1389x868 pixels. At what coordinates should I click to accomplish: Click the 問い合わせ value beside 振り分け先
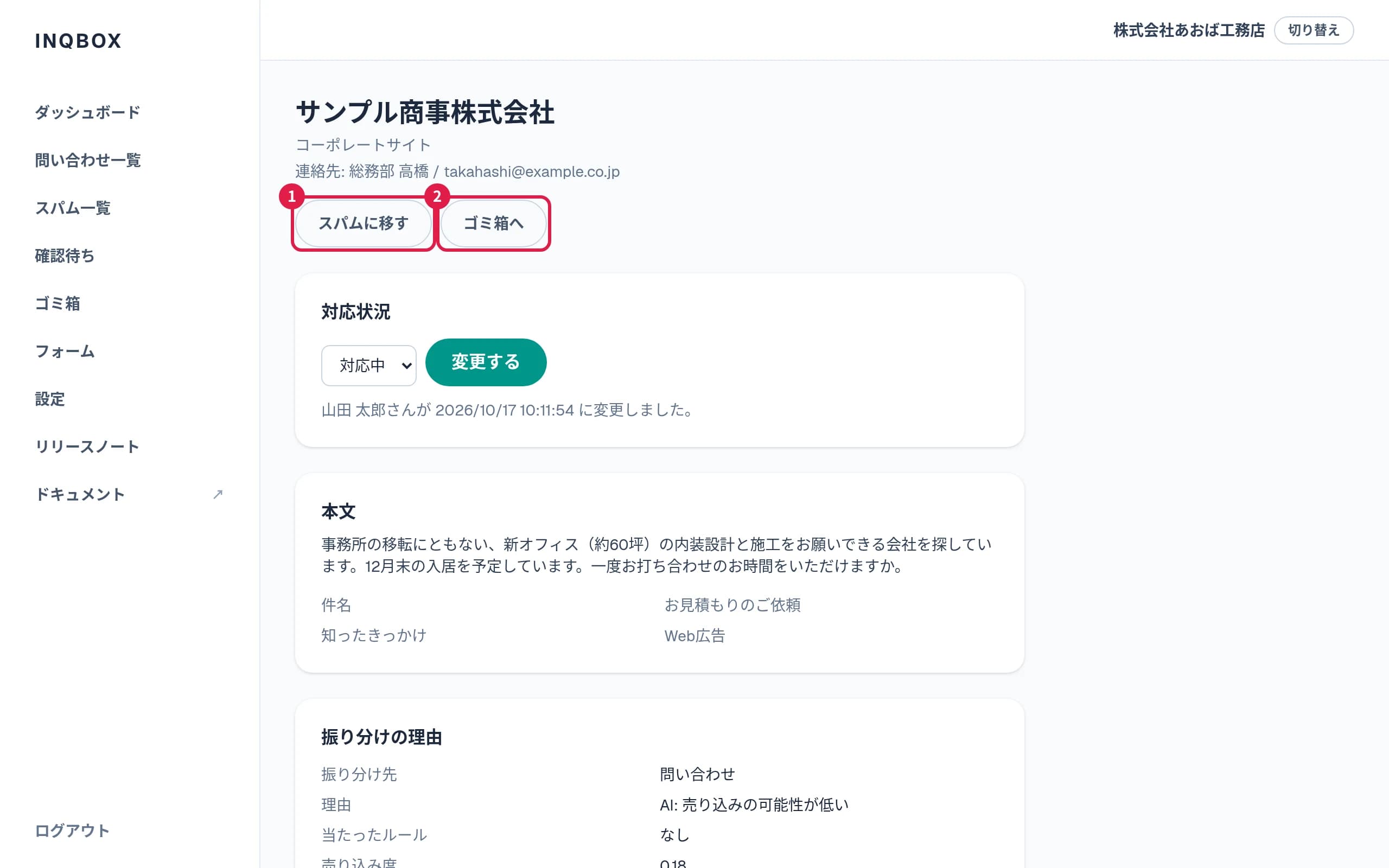coord(697,775)
